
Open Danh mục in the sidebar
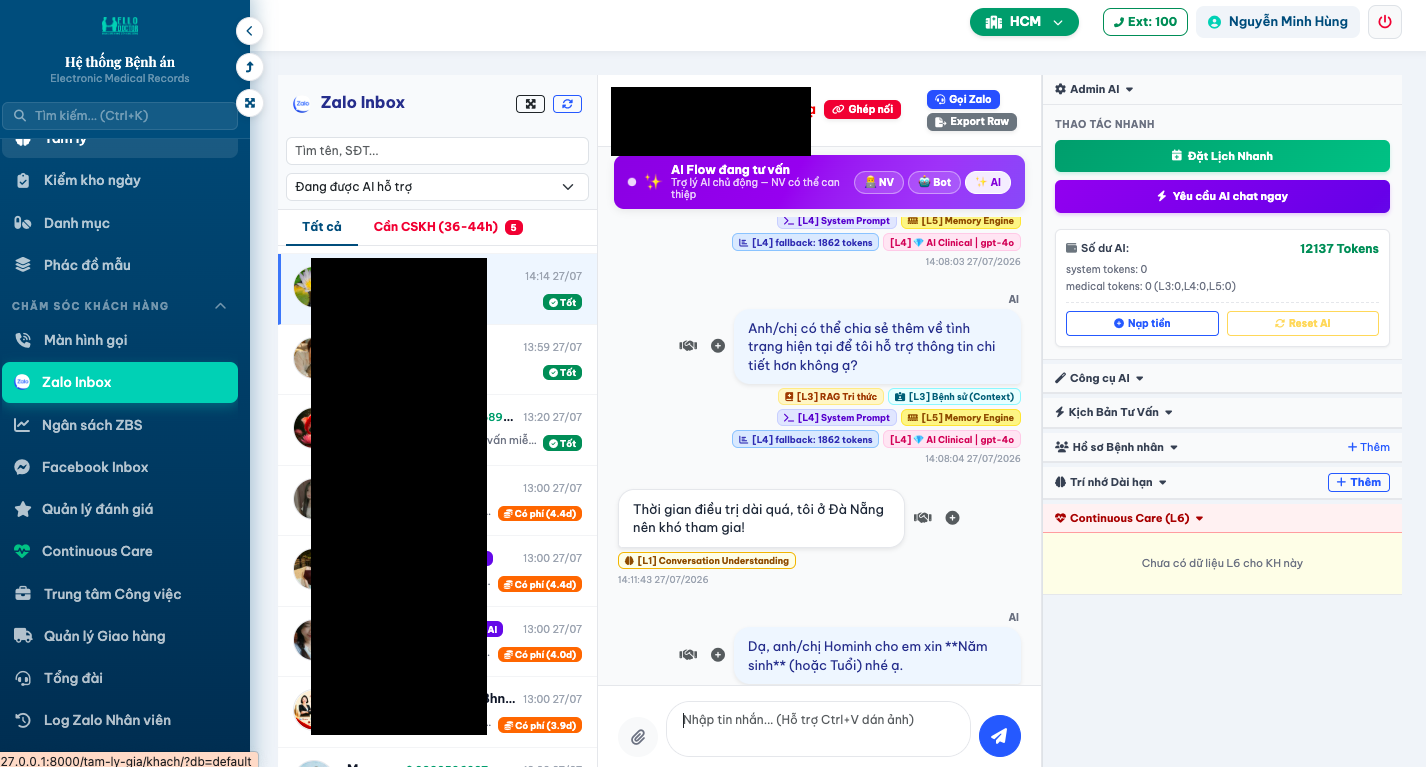120,223
